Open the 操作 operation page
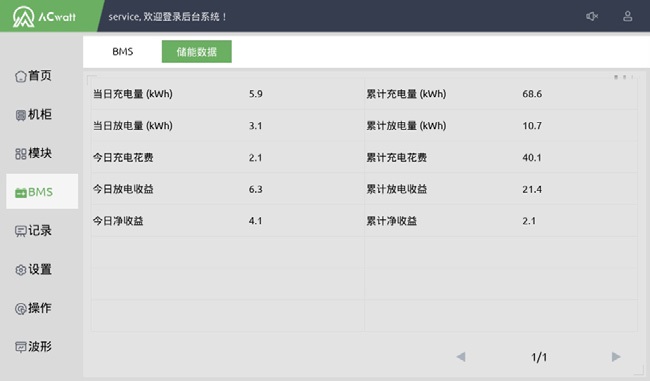 click(x=33, y=308)
